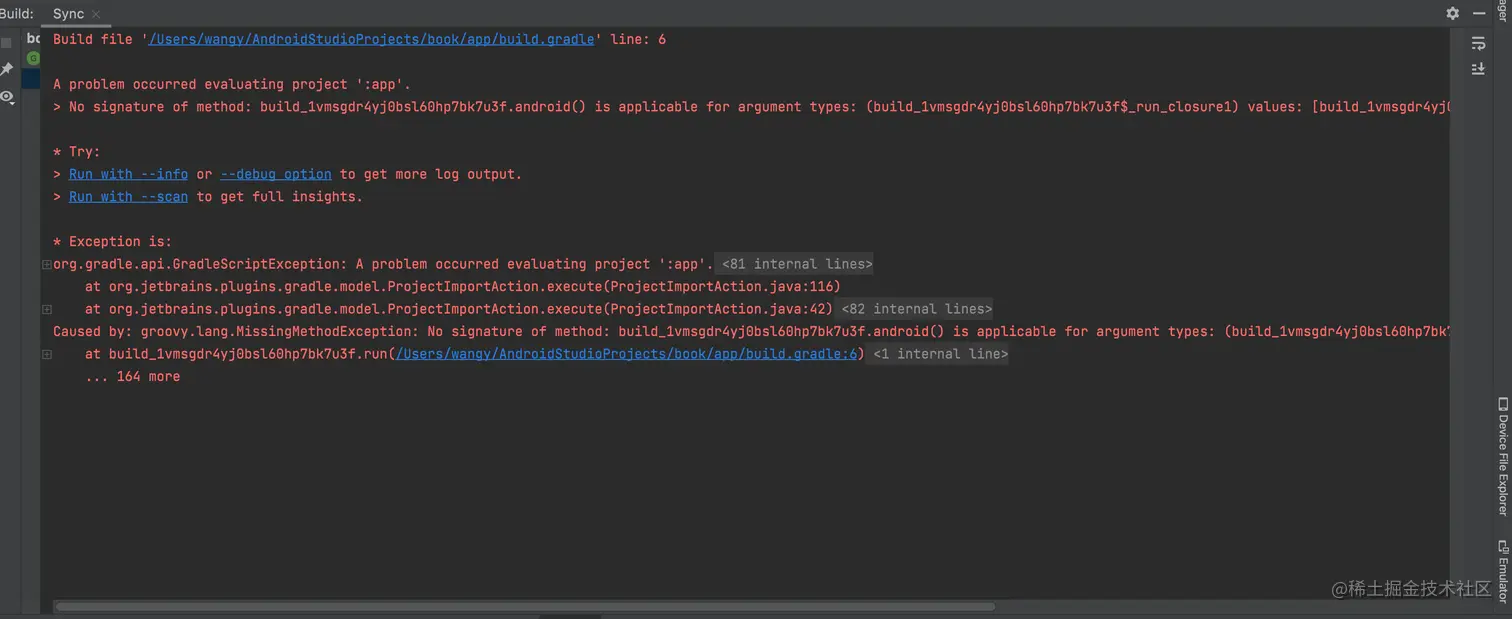Toggle fold gutter beside ProjectImportAction.java:42 line
Screen dimensions: 1512x619
pos(47,309)
